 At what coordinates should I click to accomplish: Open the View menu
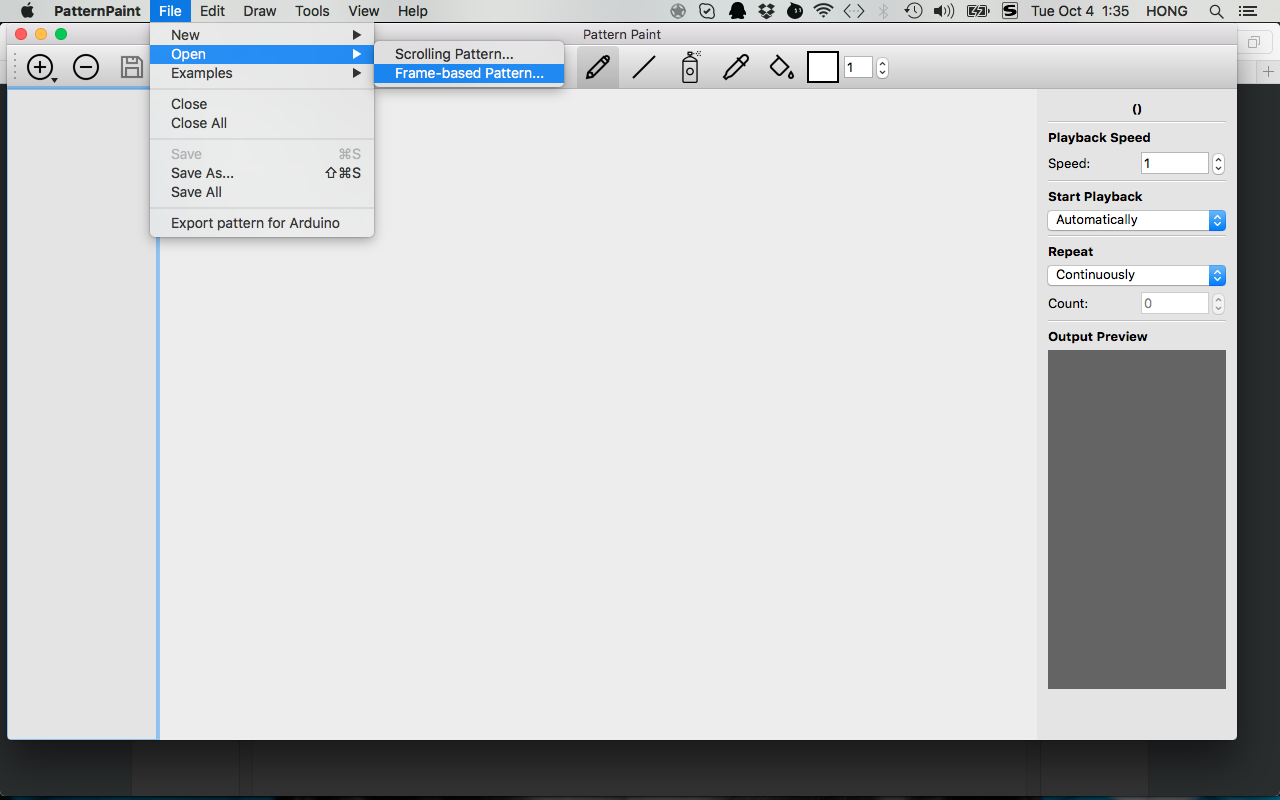tap(364, 11)
